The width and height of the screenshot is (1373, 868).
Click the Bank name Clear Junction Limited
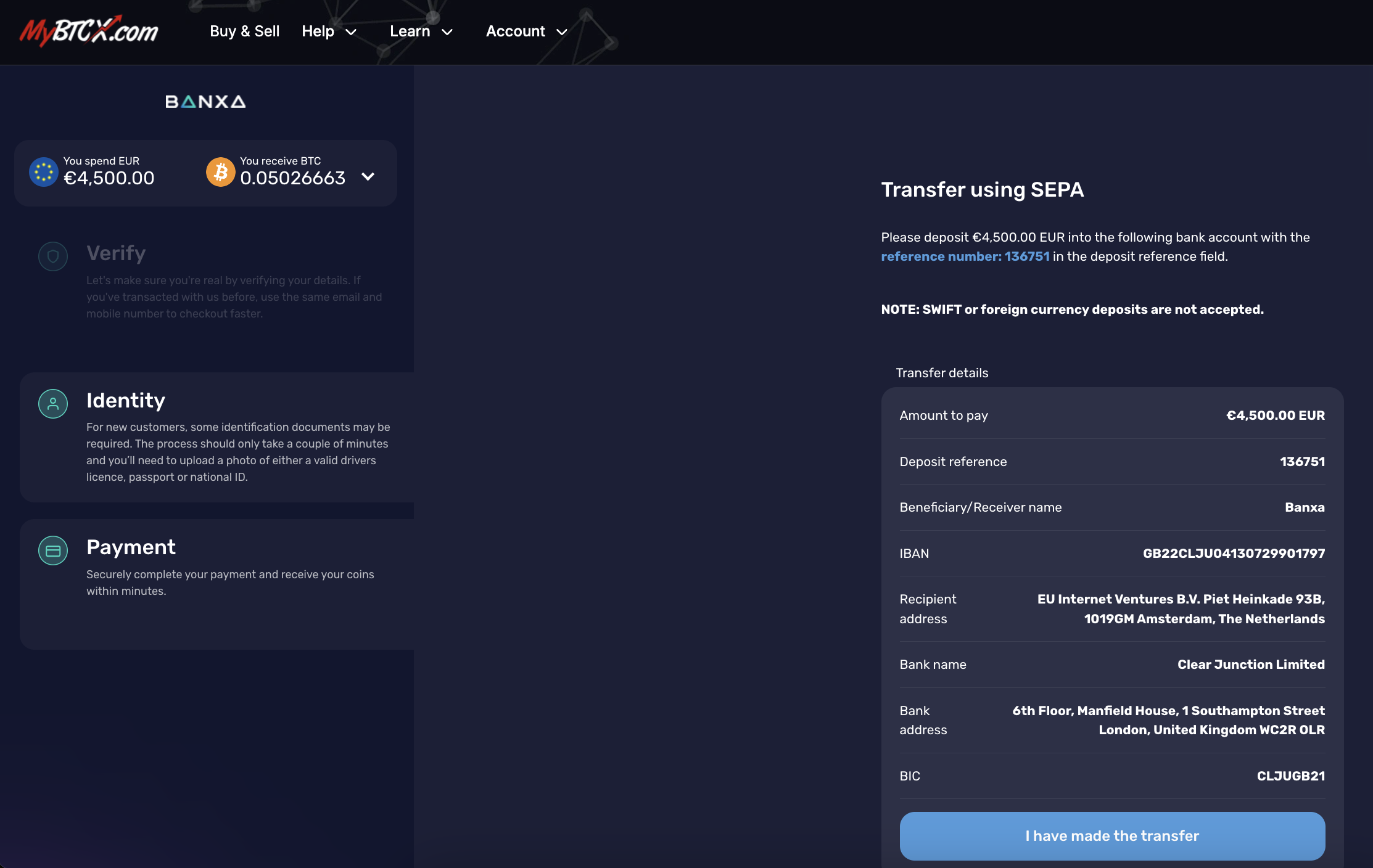1251,665
